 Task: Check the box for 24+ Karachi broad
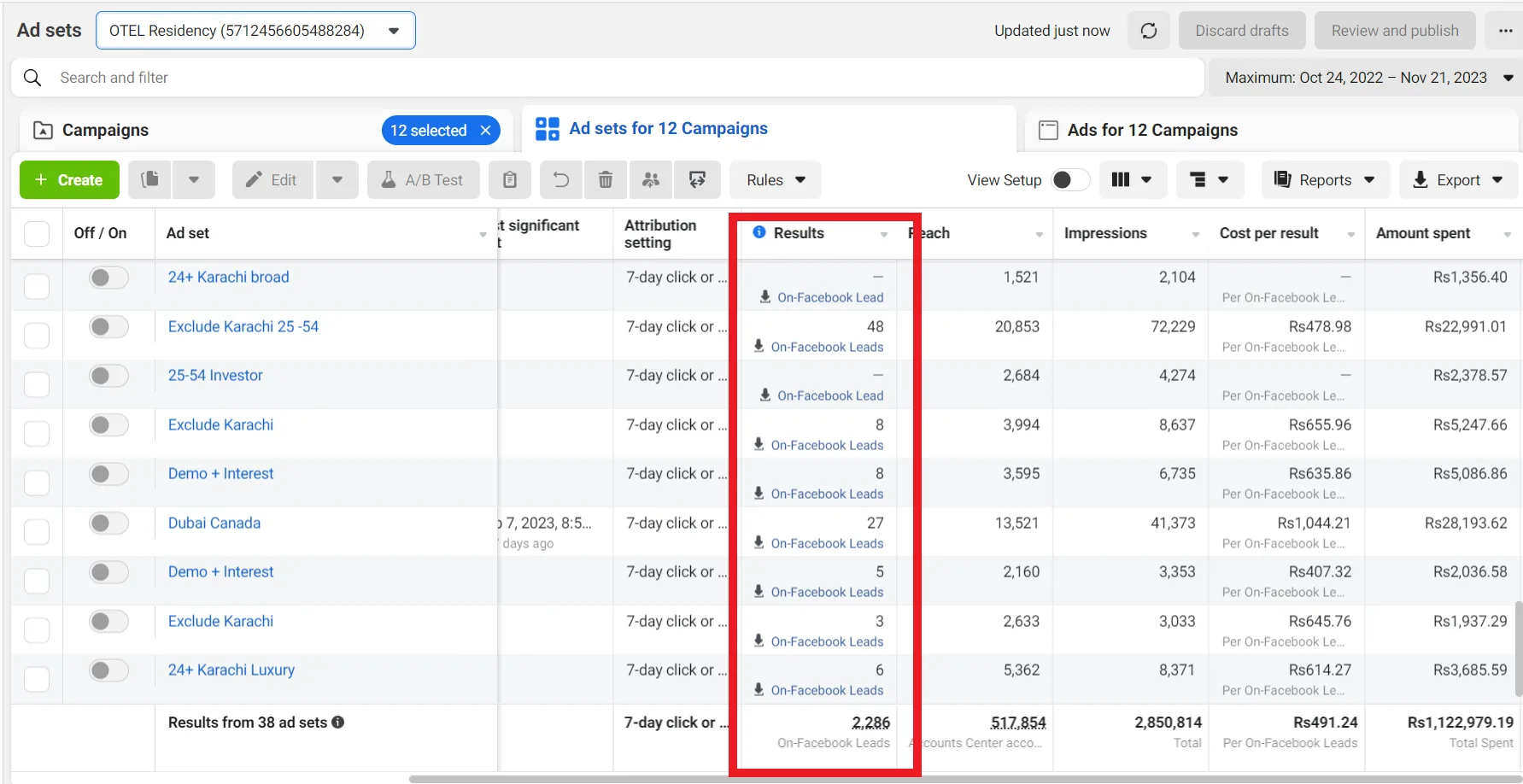37,285
